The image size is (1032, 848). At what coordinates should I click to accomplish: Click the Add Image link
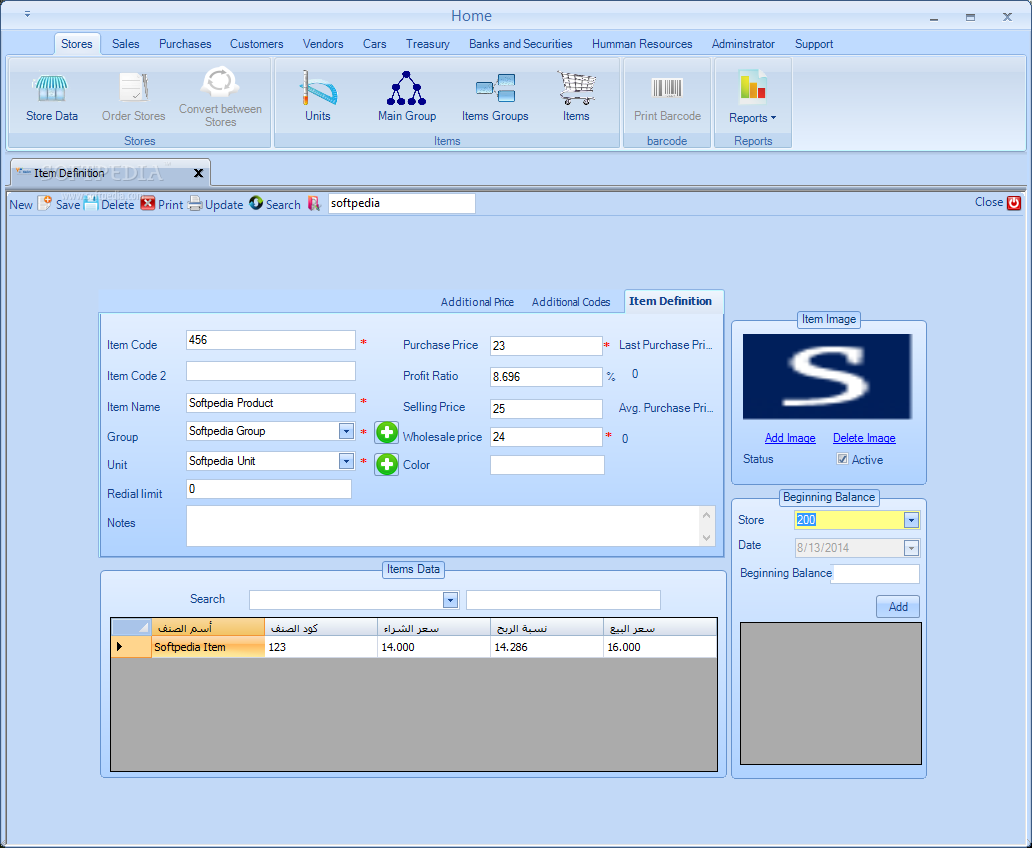[790, 438]
